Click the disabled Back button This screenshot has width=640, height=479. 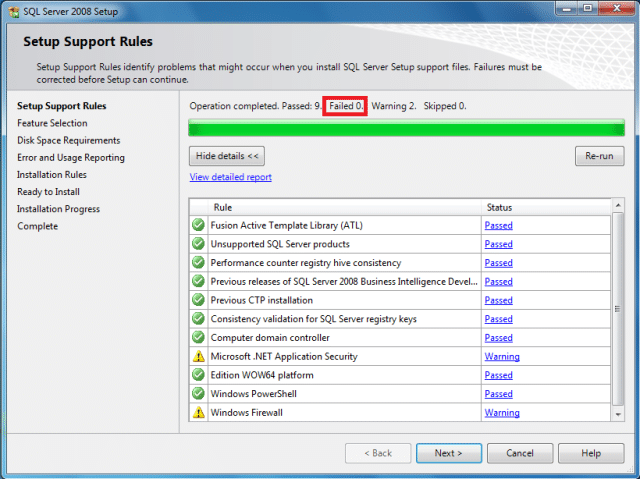point(378,453)
